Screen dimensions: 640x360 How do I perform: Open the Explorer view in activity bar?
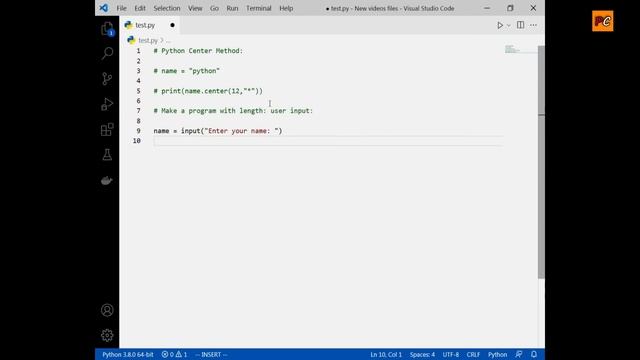pos(107,28)
